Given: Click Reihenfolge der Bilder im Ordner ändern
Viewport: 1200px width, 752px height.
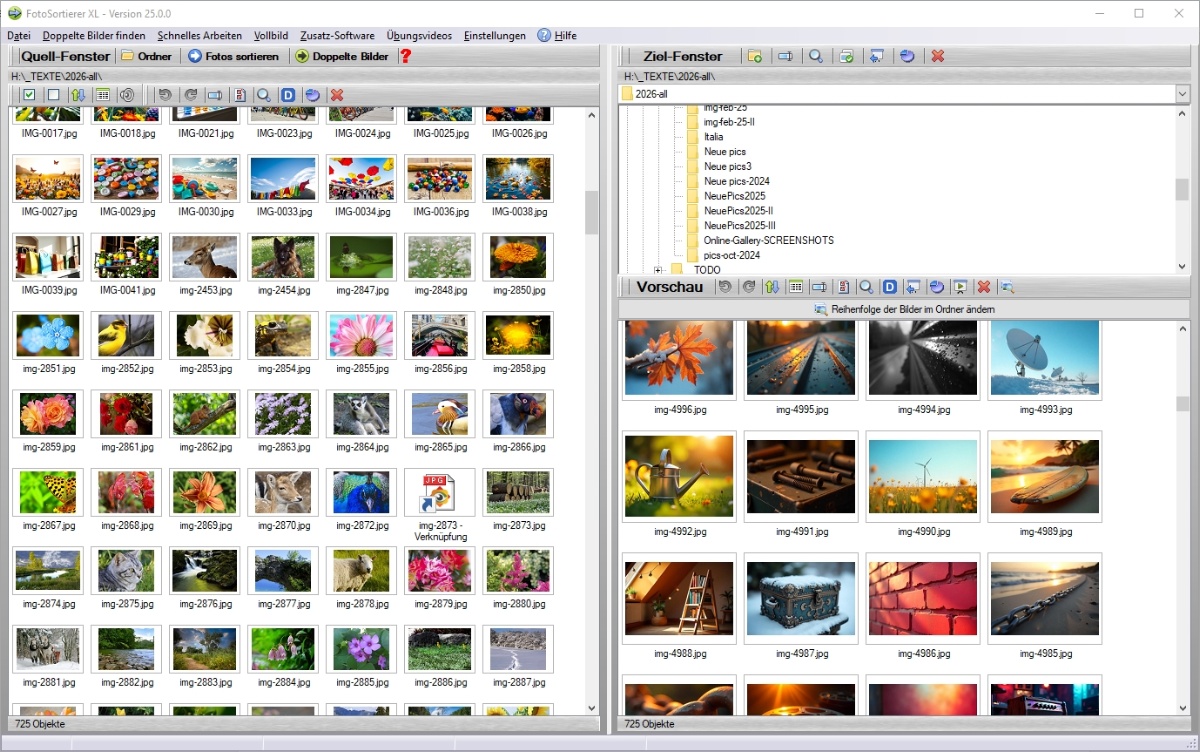Looking at the screenshot, I should point(904,309).
